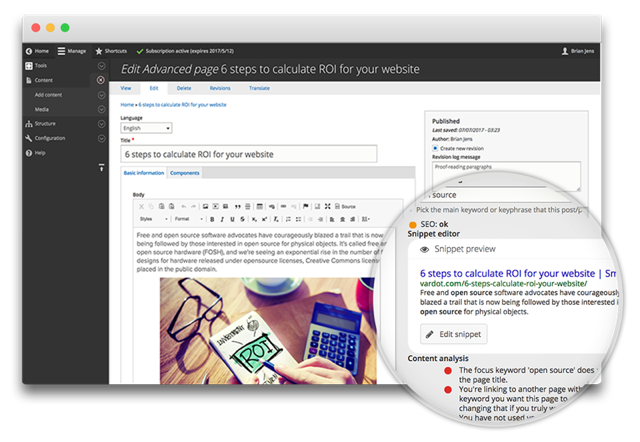Click the blue snippet preview title link

click(518, 273)
